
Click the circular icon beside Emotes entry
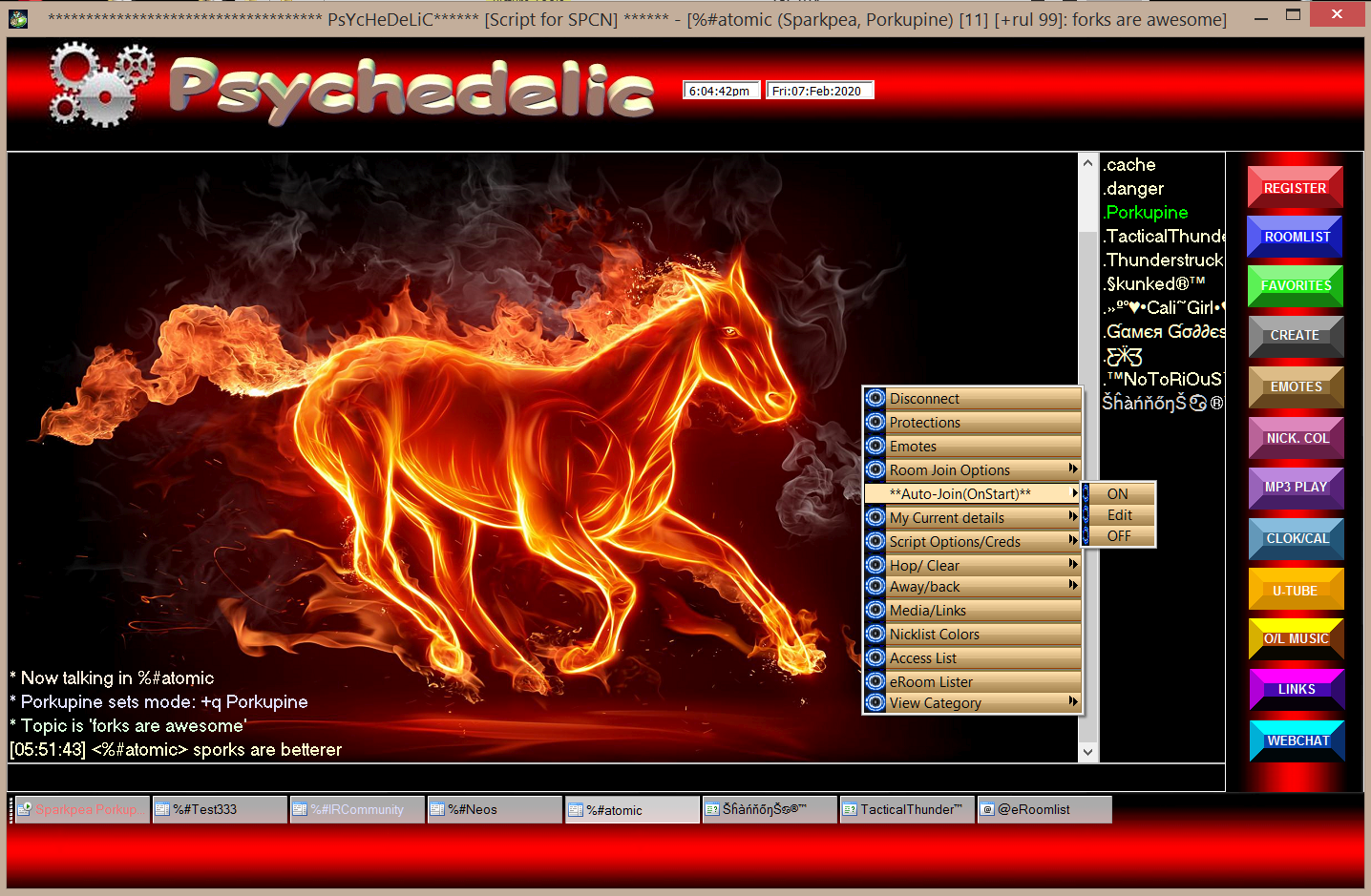tap(875, 446)
